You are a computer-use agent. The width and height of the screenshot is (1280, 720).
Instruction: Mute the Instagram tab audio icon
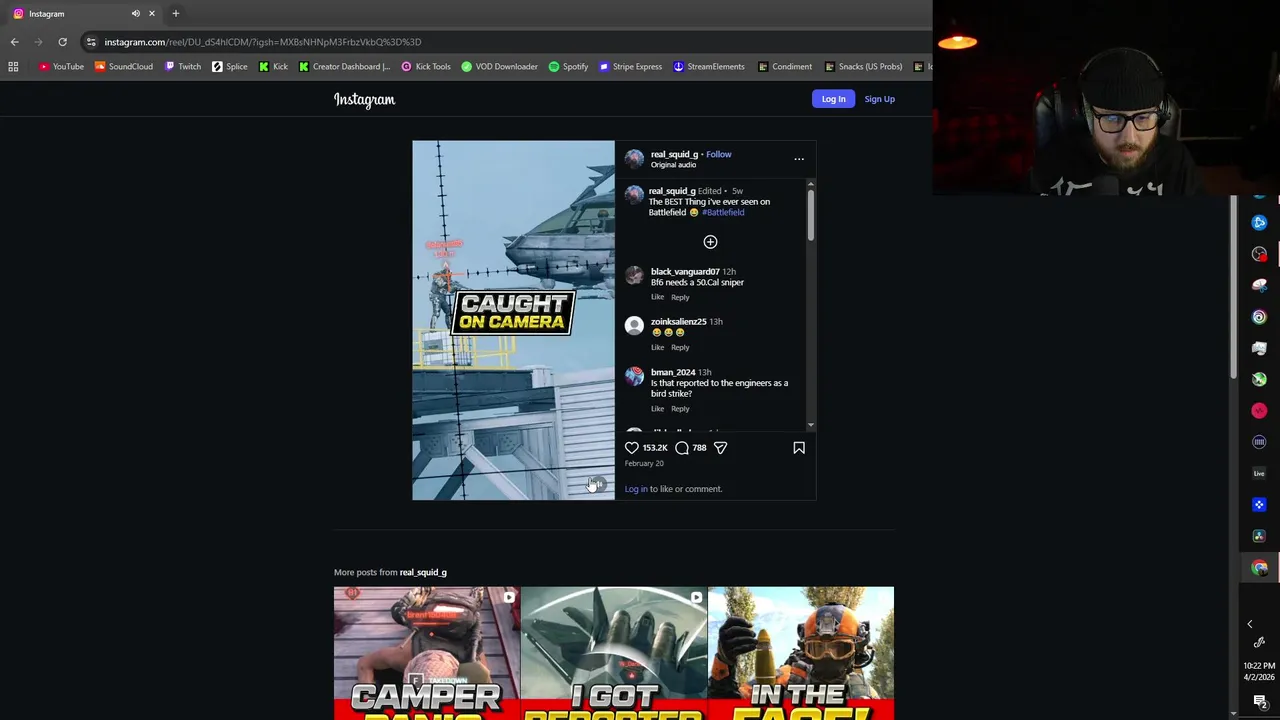tap(136, 14)
